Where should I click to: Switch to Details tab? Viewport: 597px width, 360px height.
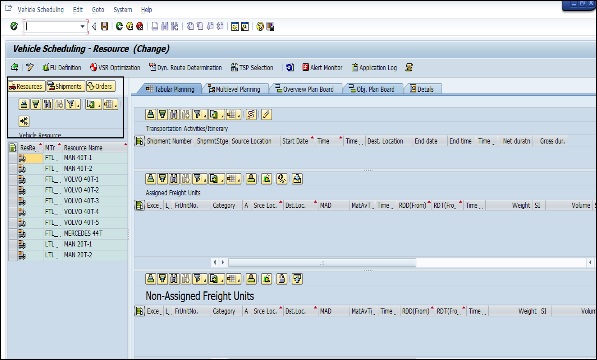point(422,89)
